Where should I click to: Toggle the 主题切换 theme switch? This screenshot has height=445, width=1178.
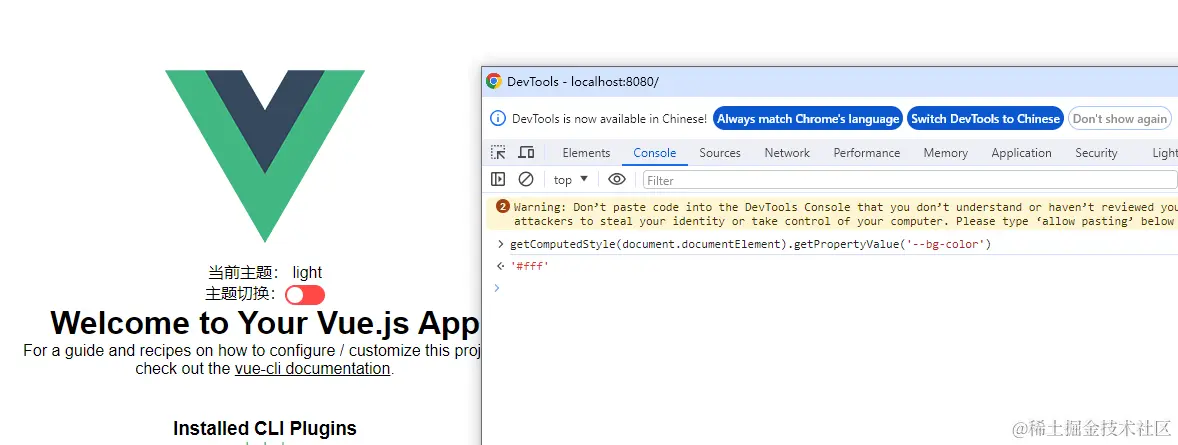(305, 295)
